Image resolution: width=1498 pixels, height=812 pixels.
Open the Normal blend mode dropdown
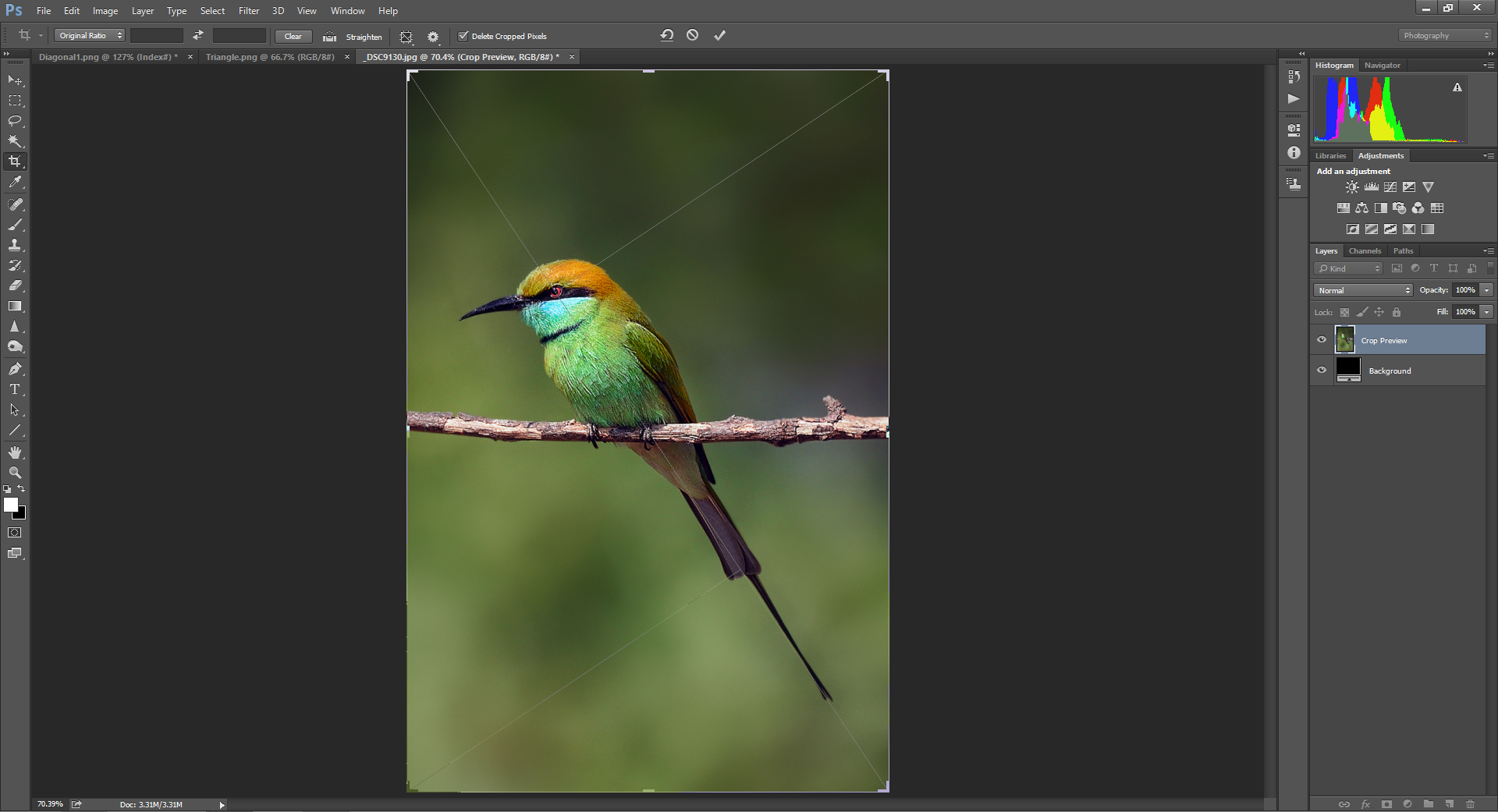tap(1363, 290)
